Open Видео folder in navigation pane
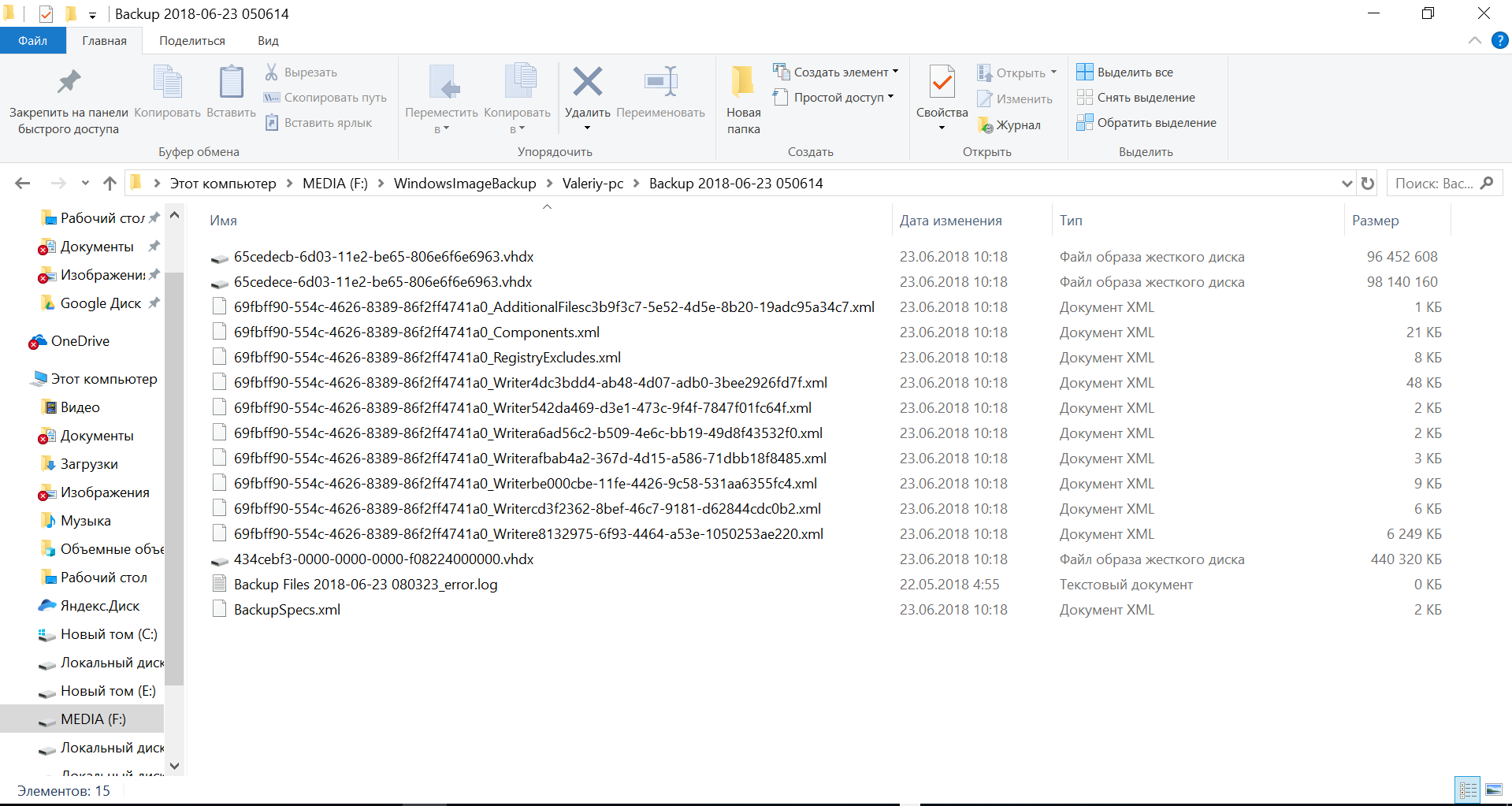 [70, 407]
